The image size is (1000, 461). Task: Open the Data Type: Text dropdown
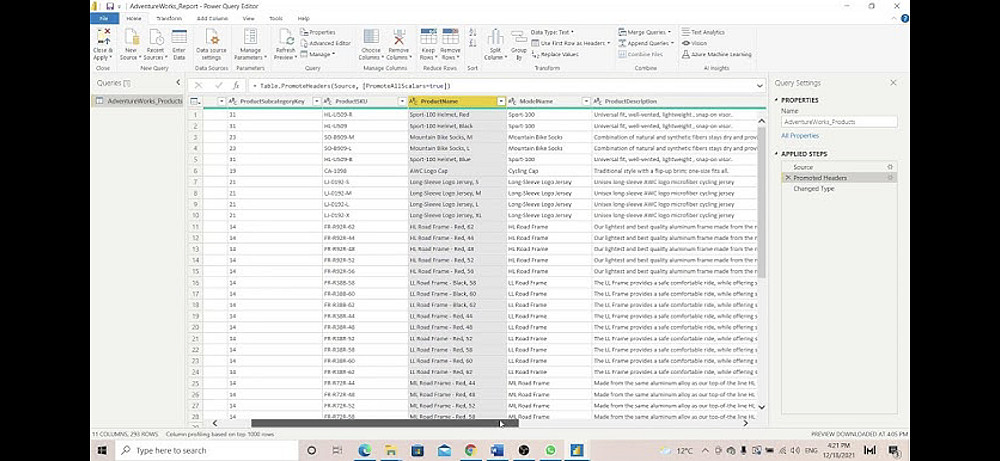pos(552,32)
